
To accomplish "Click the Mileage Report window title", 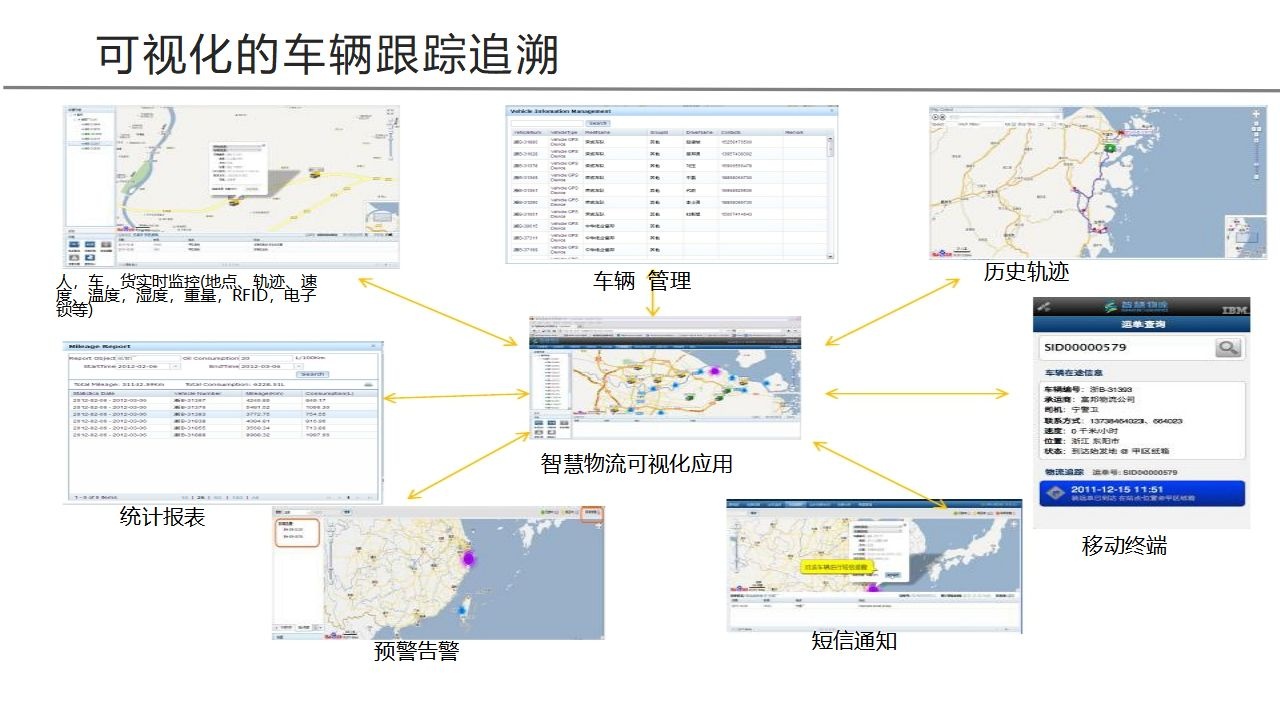I will (x=99, y=346).
